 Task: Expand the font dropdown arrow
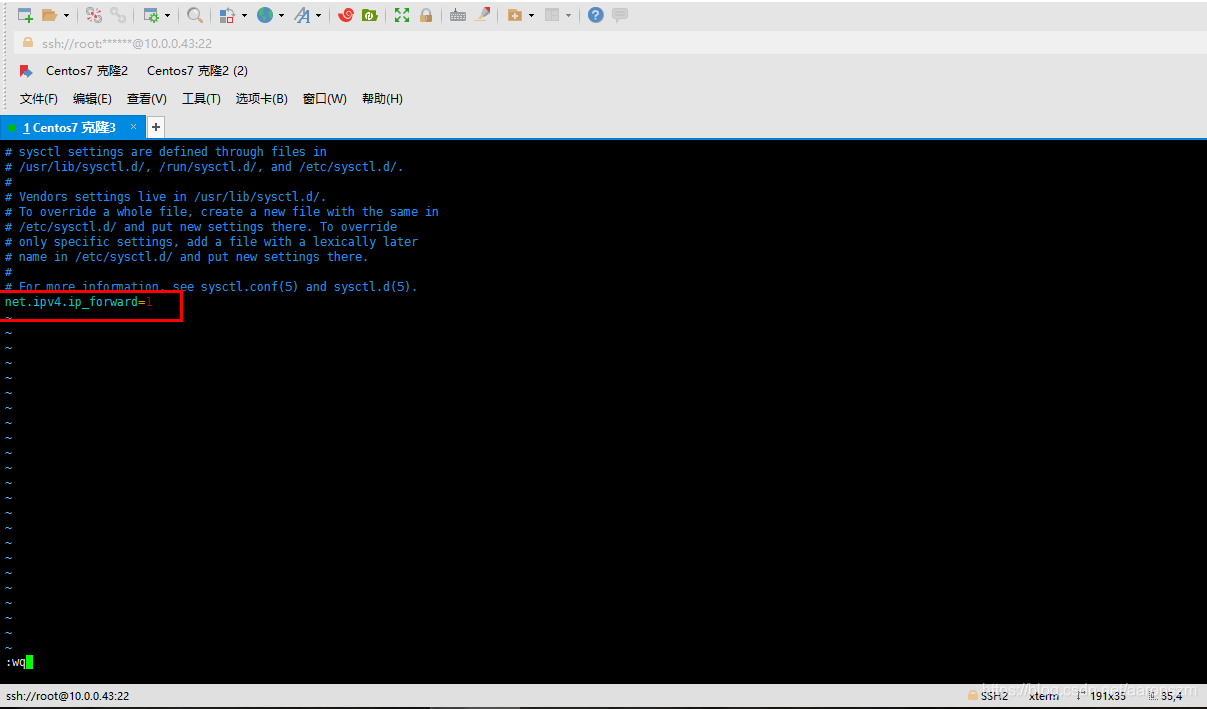319,15
